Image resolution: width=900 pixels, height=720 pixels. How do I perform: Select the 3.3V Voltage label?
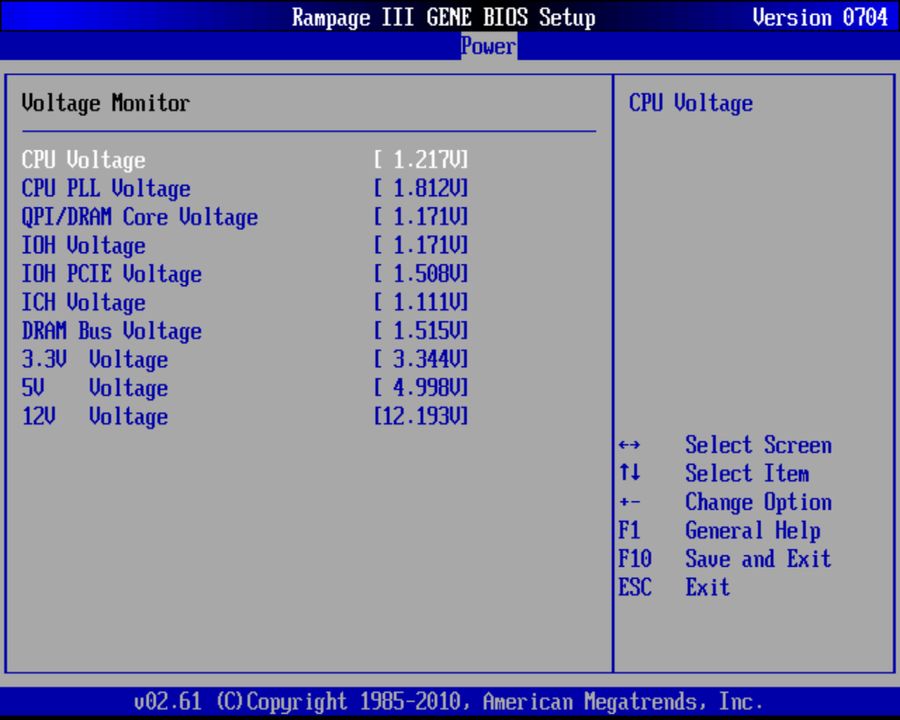(95, 360)
